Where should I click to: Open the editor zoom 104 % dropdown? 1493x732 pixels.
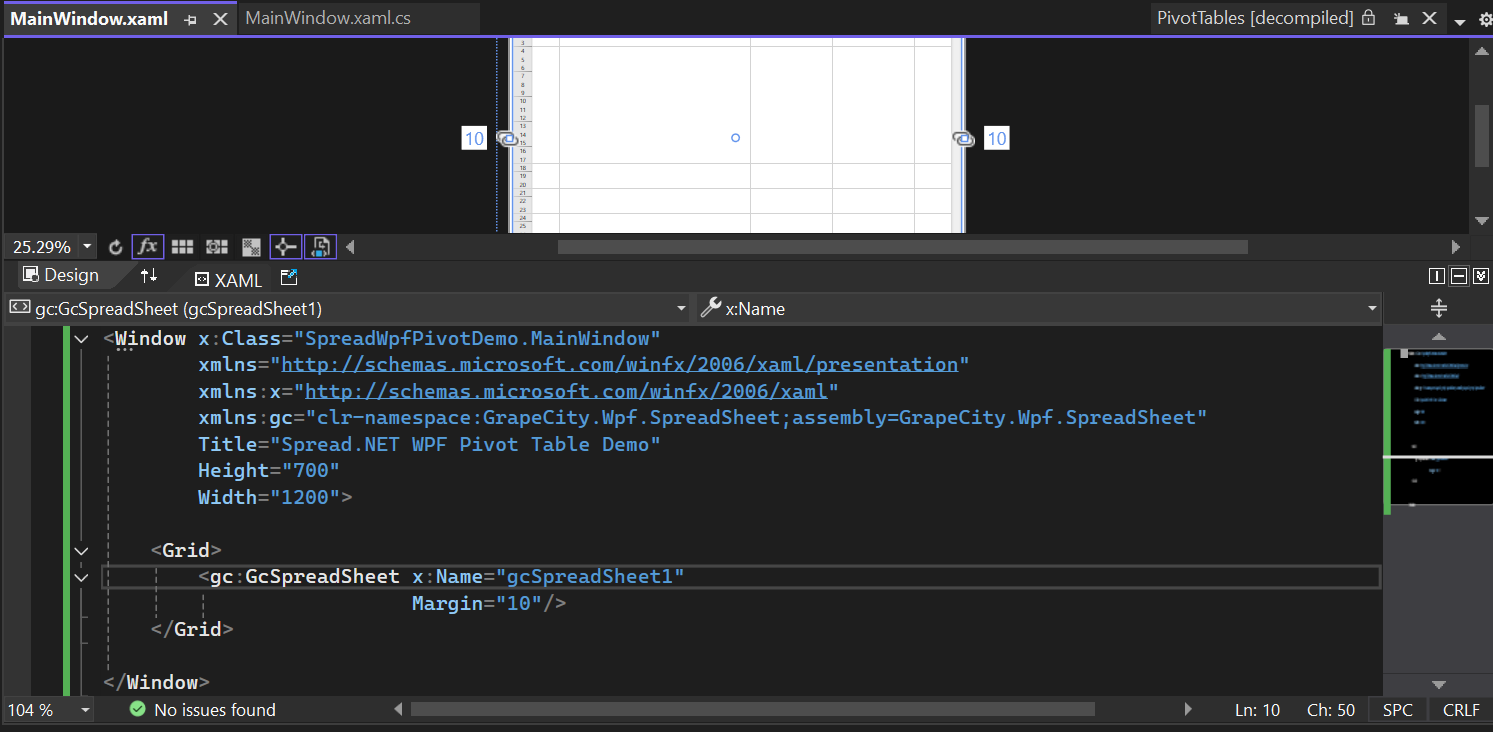[85, 710]
